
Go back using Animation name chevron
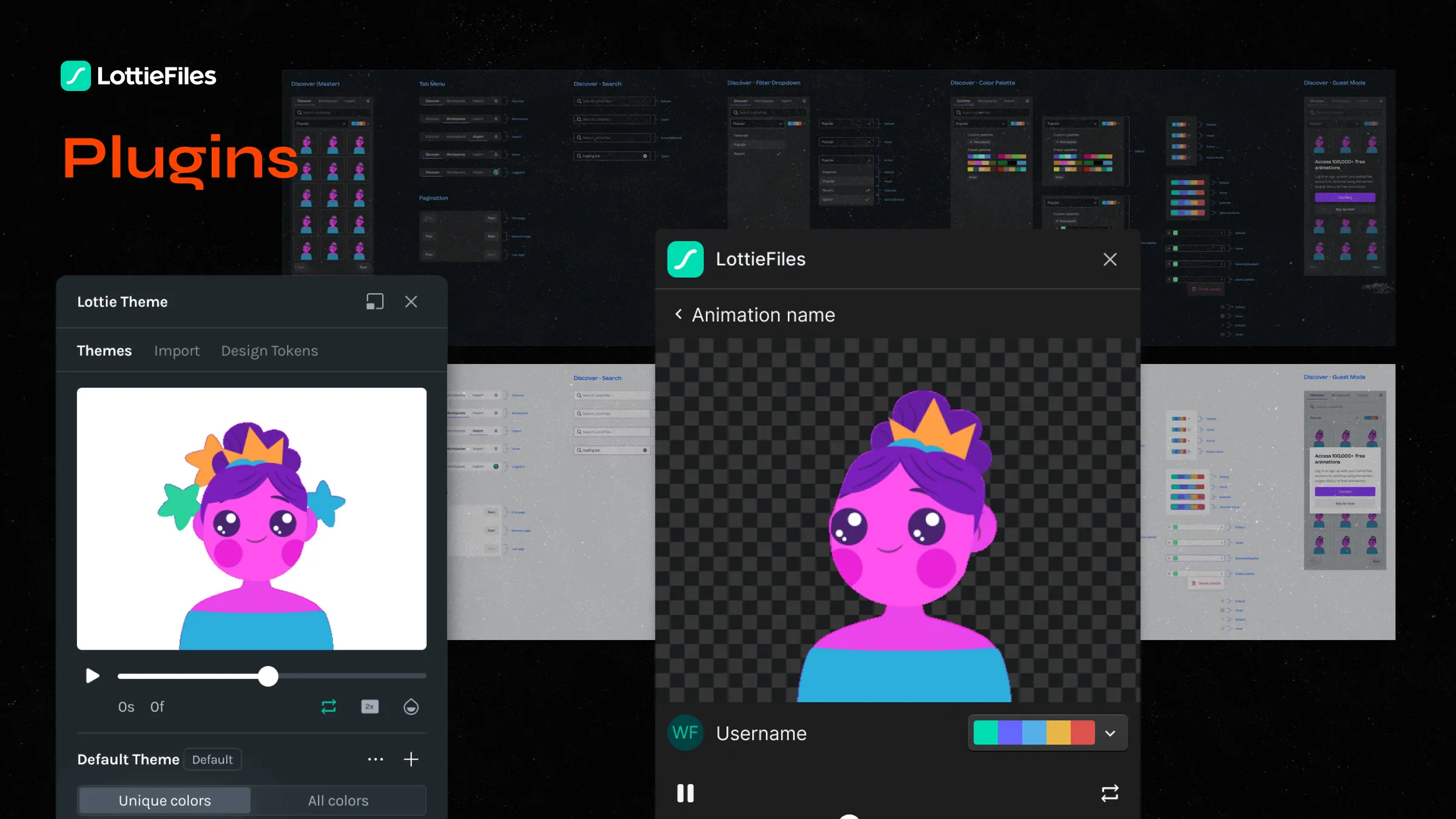(679, 314)
